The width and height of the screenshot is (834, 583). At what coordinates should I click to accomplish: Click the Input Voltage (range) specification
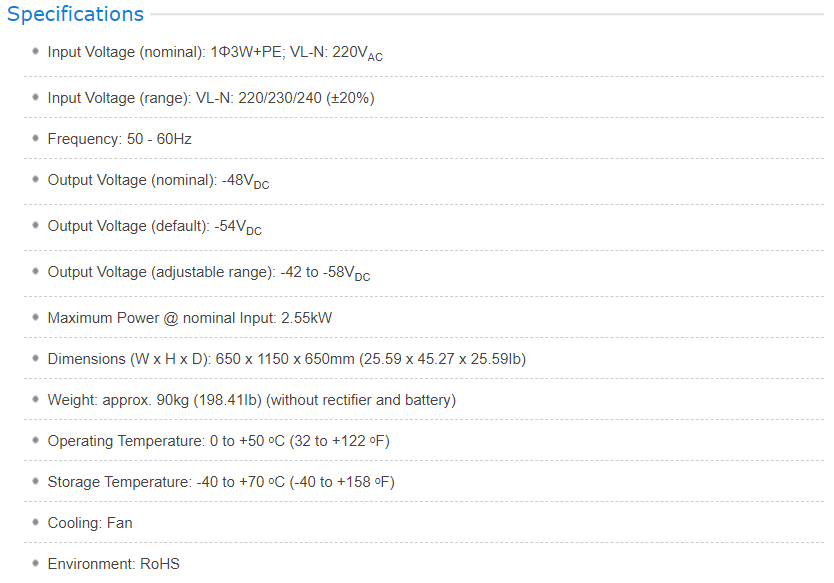click(x=211, y=98)
